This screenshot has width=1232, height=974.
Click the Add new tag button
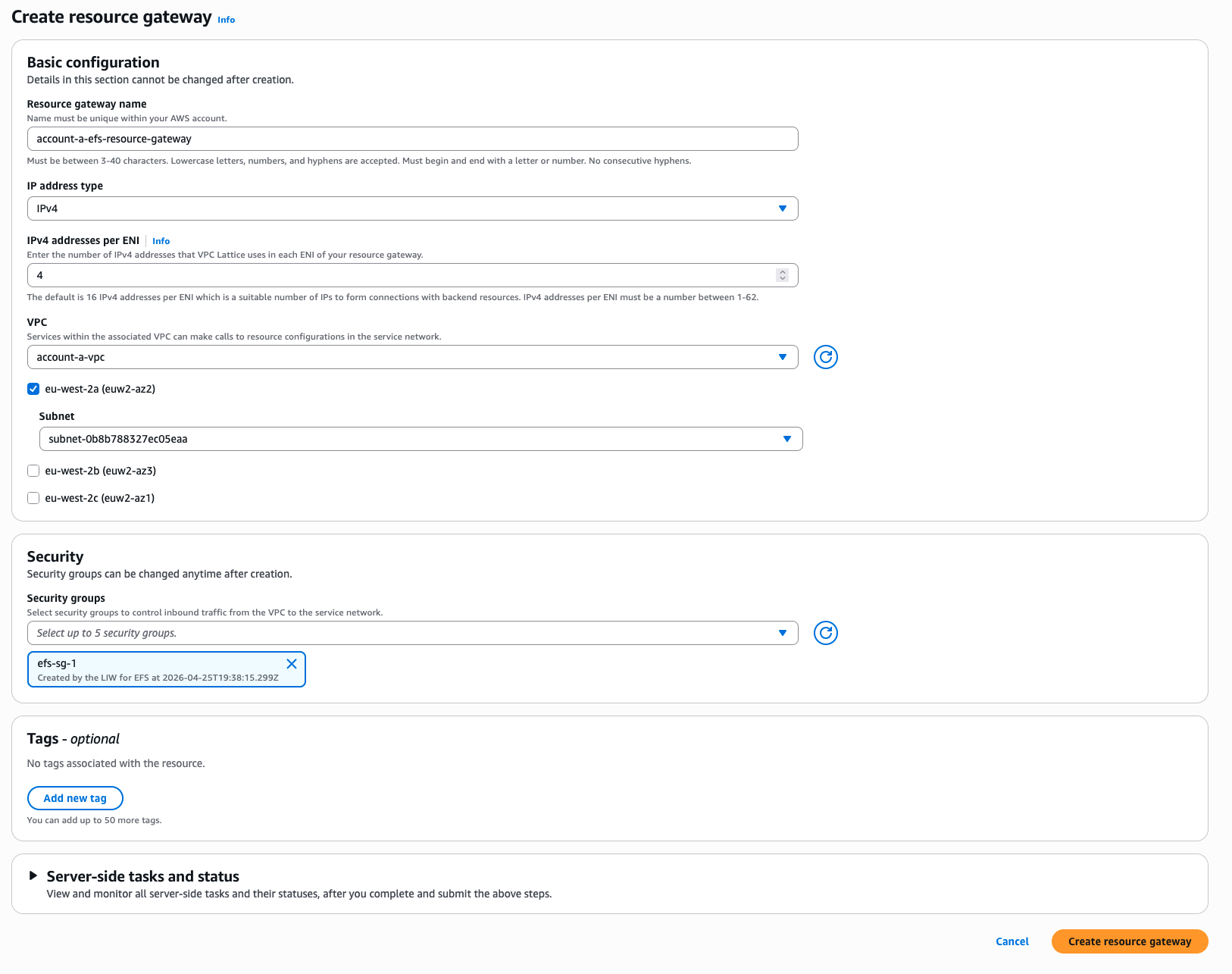75,798
